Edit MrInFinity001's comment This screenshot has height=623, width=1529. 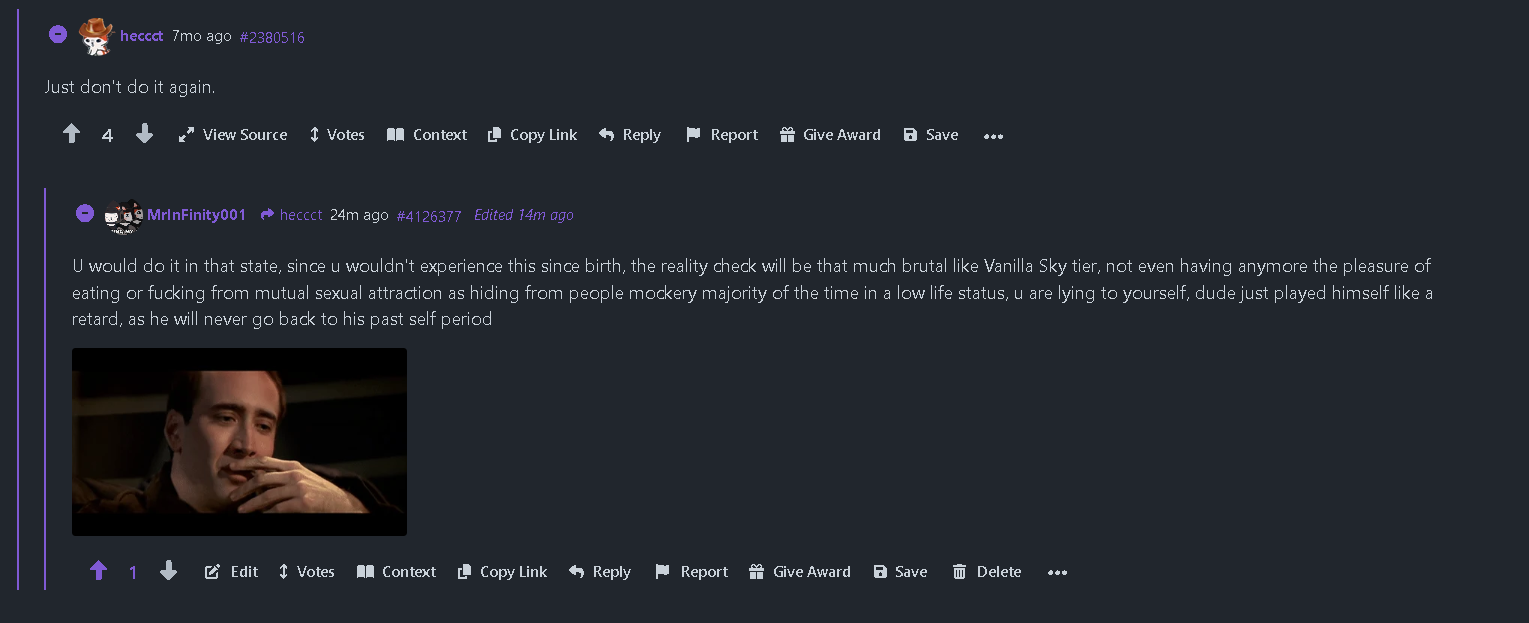click(231, 572)
